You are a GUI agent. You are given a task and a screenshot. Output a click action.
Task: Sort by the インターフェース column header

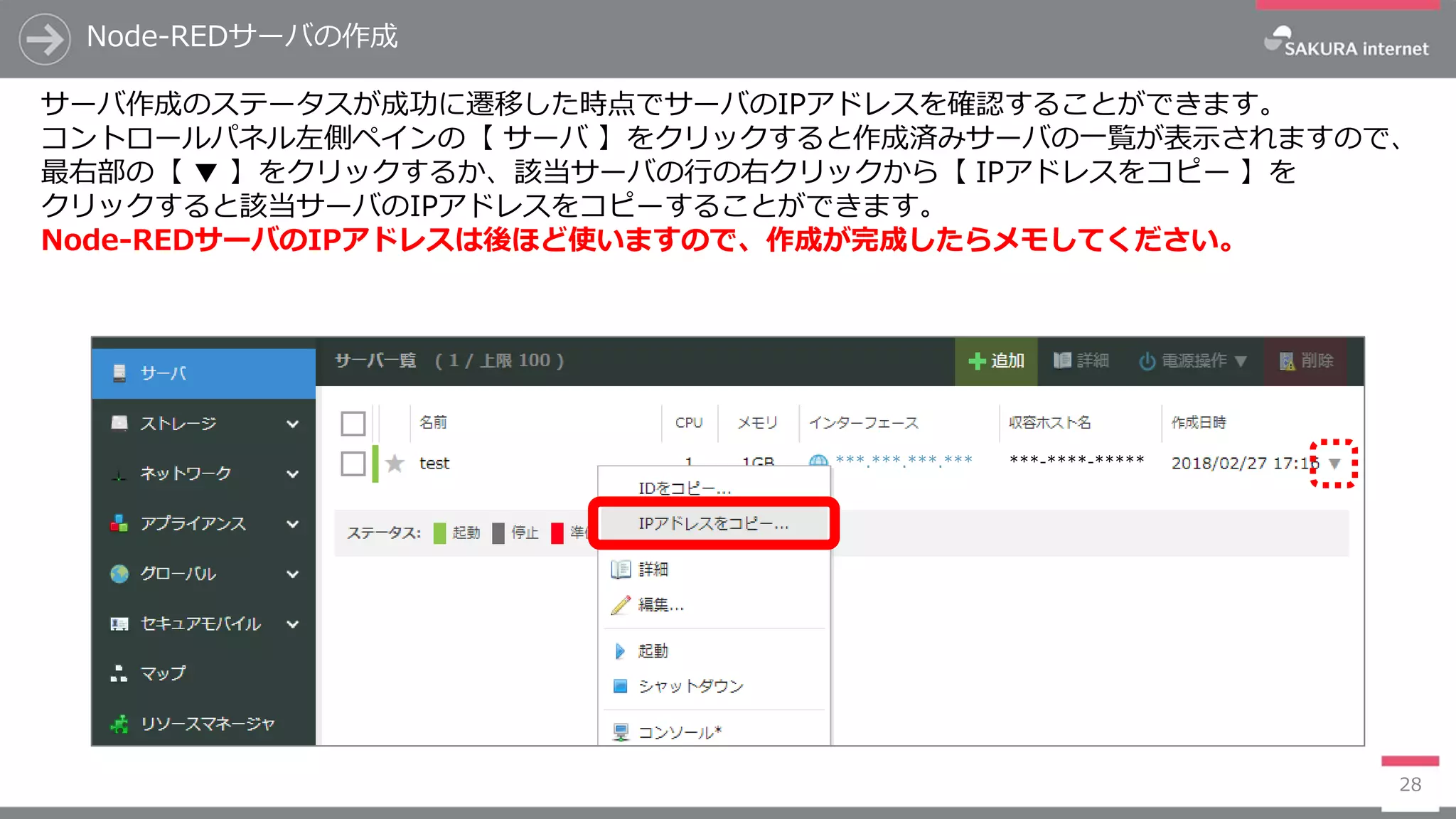click(864, 422)
